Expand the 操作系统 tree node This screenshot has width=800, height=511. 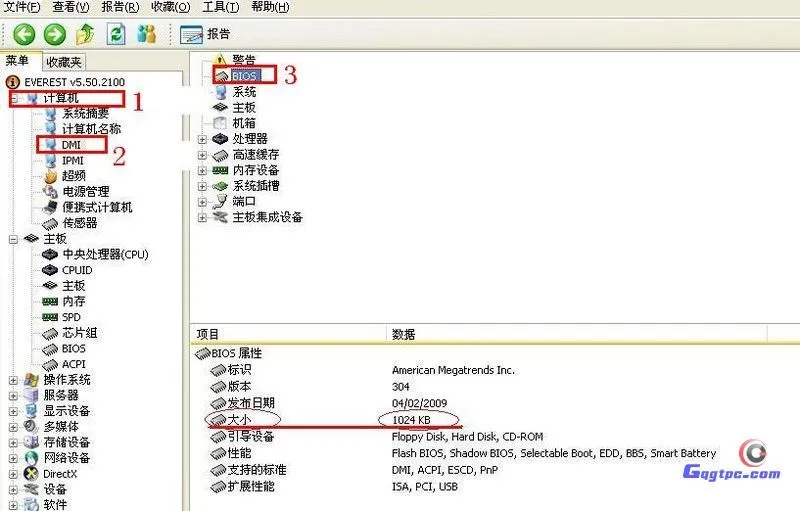click(x=14, y=380)
